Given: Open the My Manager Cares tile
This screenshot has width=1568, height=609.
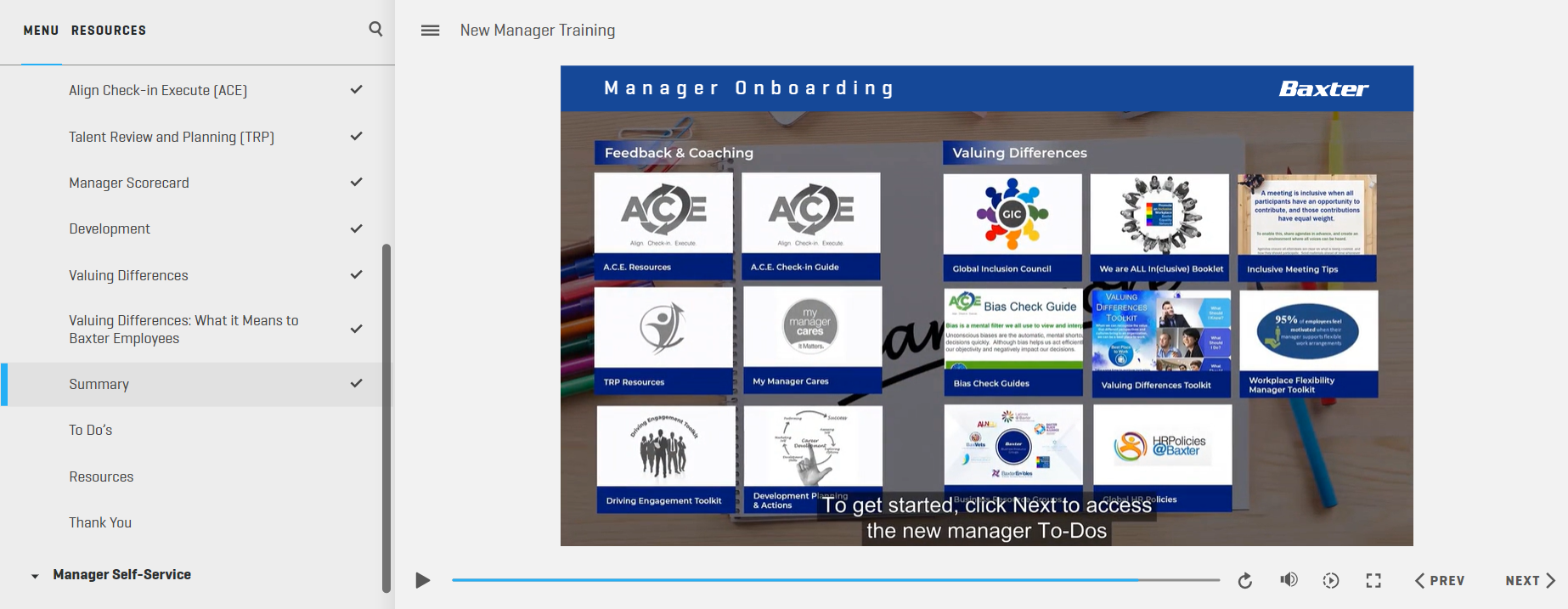Looking at the screenshot, I should pos(813,340).
